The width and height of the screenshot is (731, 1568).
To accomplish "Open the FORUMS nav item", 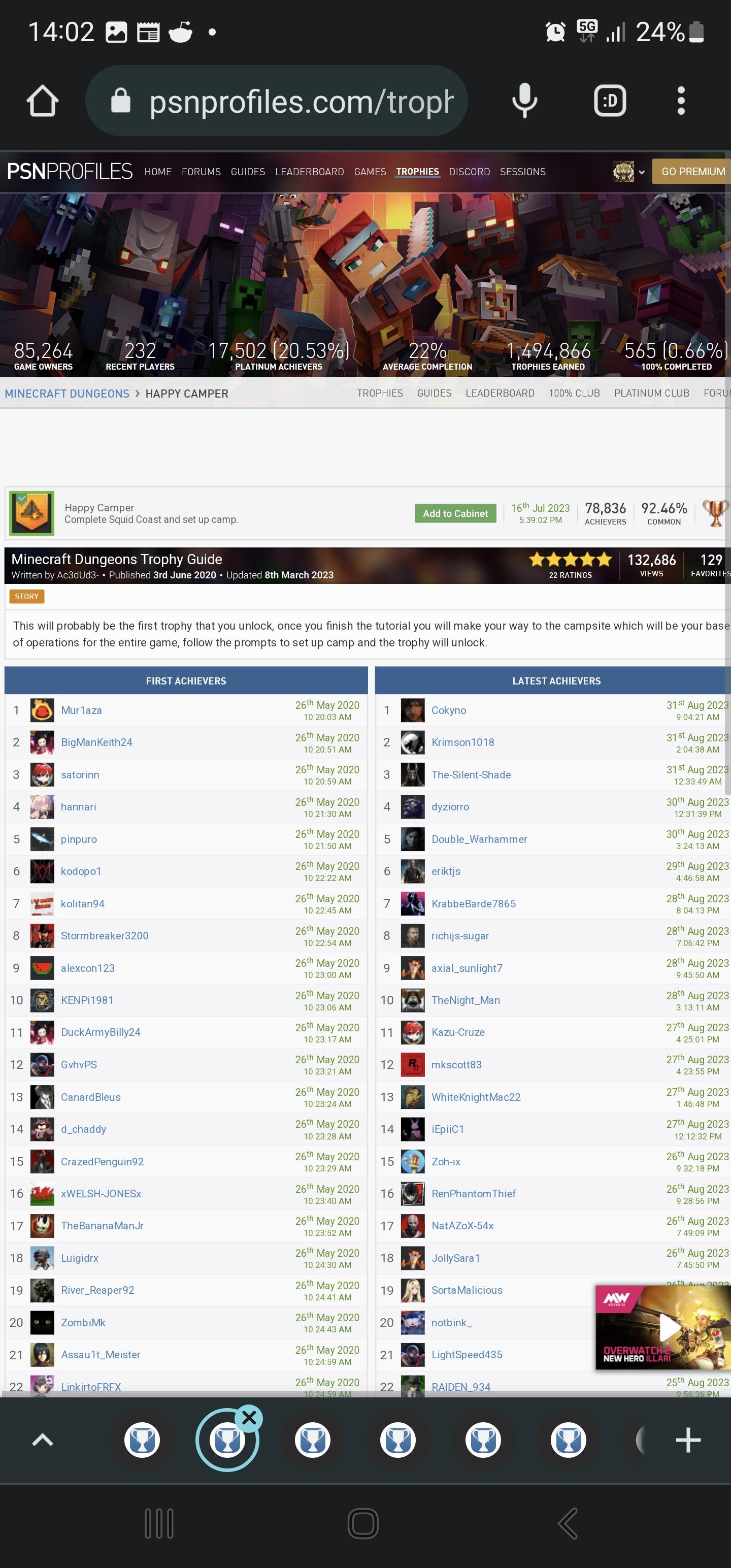I will click(x=201, y=172).
